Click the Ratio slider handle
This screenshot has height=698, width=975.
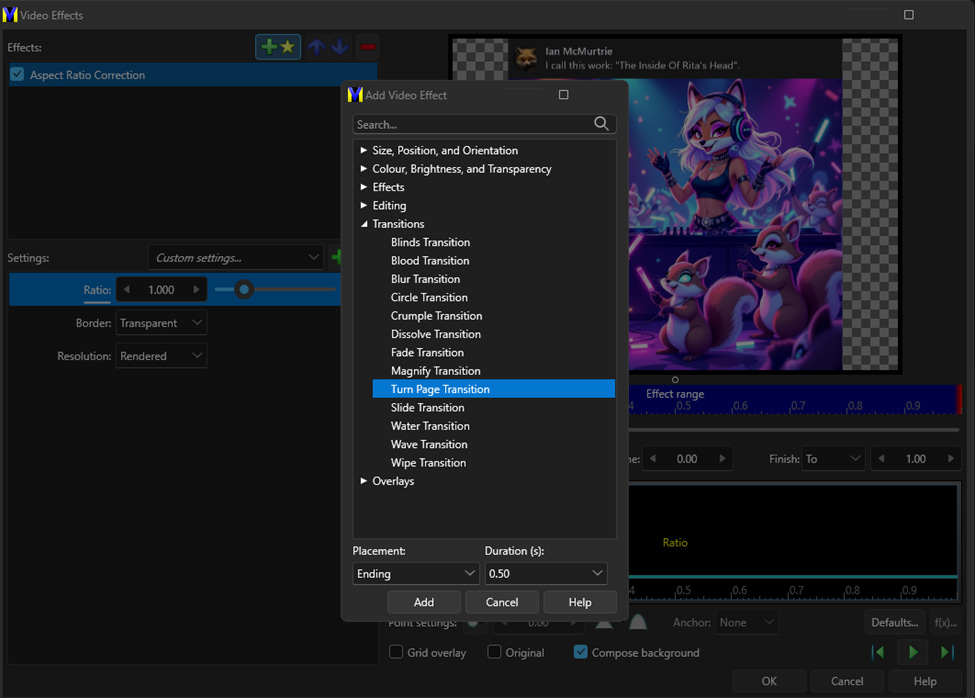tap(243, 290)
